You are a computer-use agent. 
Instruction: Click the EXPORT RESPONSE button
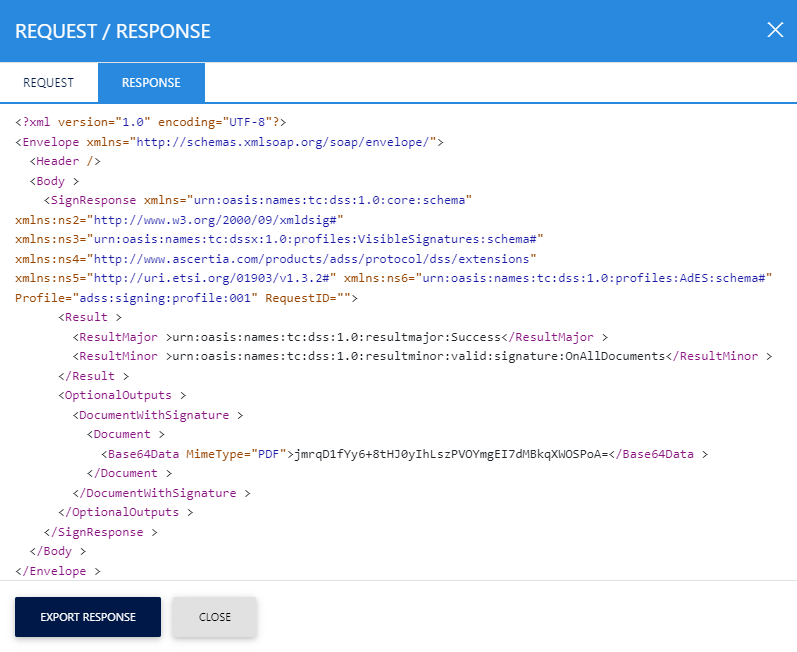tap(88, 617)
